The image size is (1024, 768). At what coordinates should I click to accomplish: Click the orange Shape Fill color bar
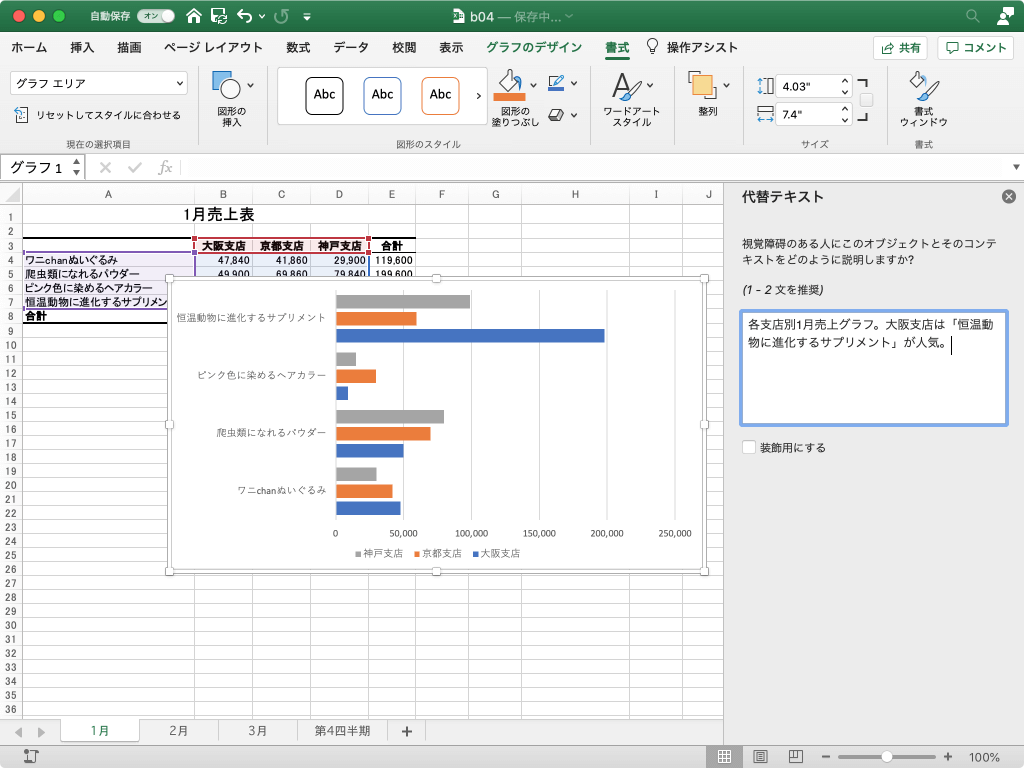pos(509,97)
